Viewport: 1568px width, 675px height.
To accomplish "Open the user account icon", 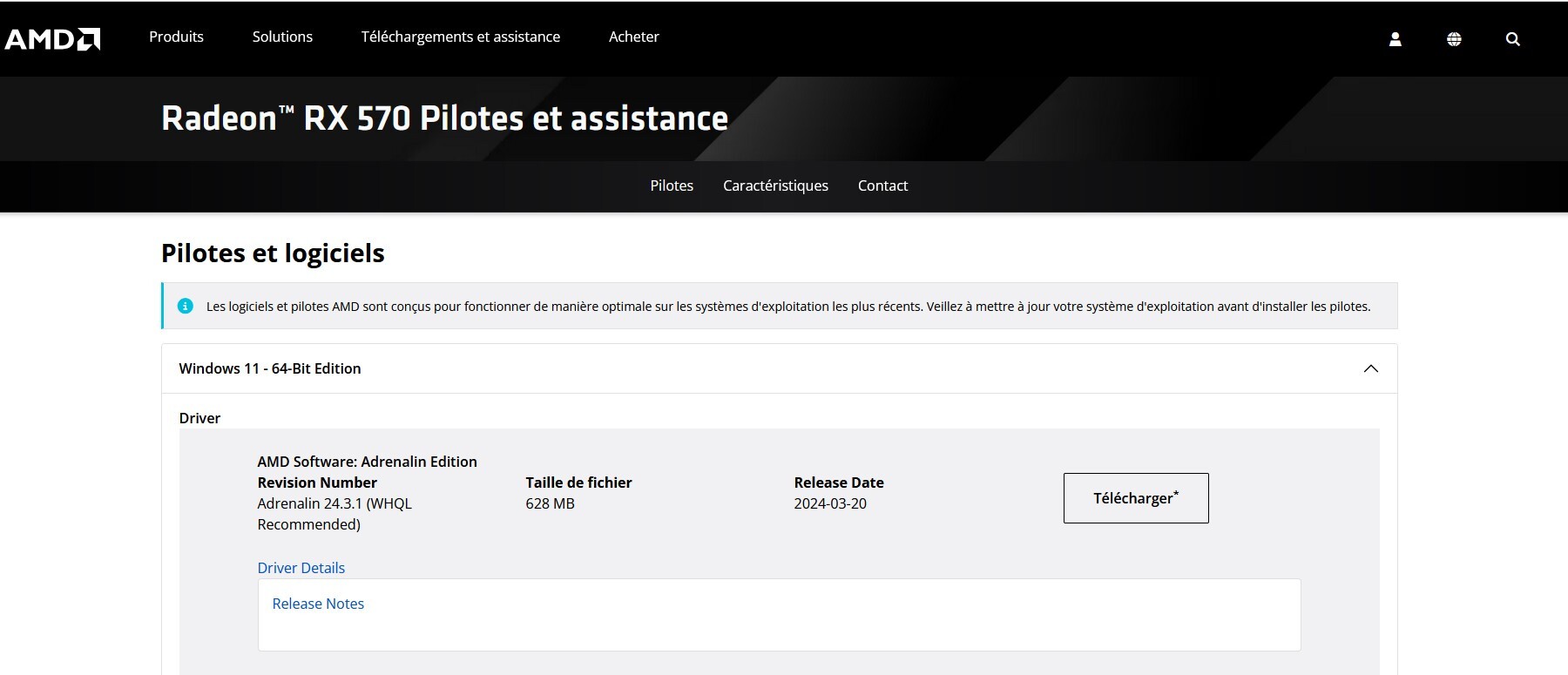I will coord(1395,39).
